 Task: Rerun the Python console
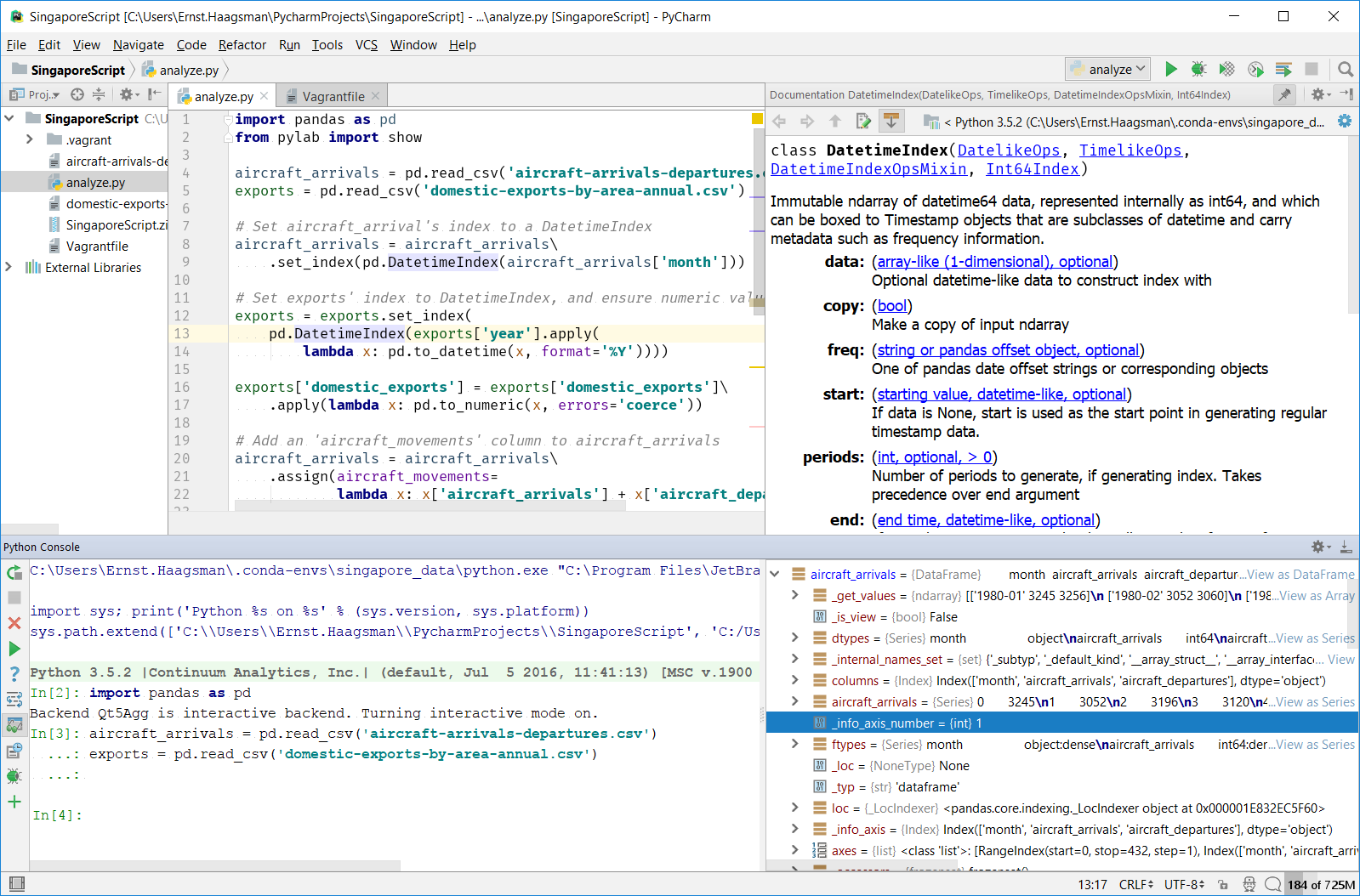pyautogui.click(x=14, y=573)
